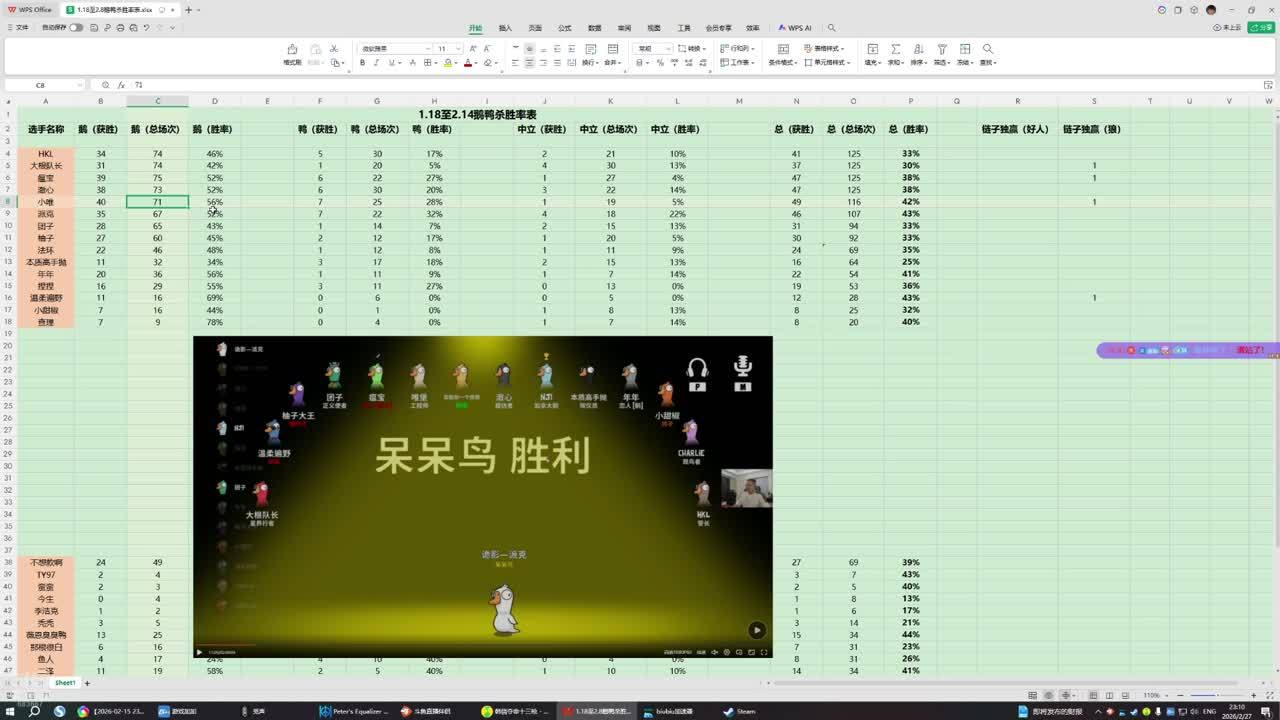Click the Bold formatting icon
This screenshot has height=720, width=1280.
pos(362,63)
